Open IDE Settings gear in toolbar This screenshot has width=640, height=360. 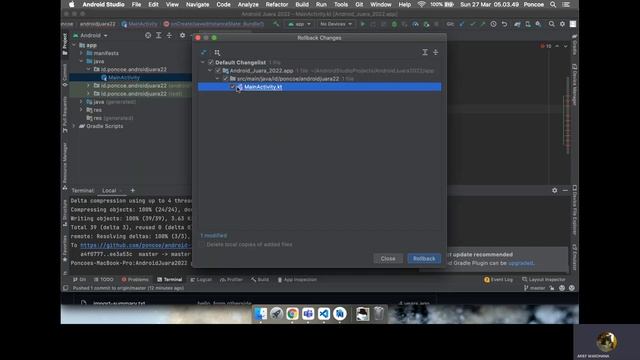click(x=562, y=24)
